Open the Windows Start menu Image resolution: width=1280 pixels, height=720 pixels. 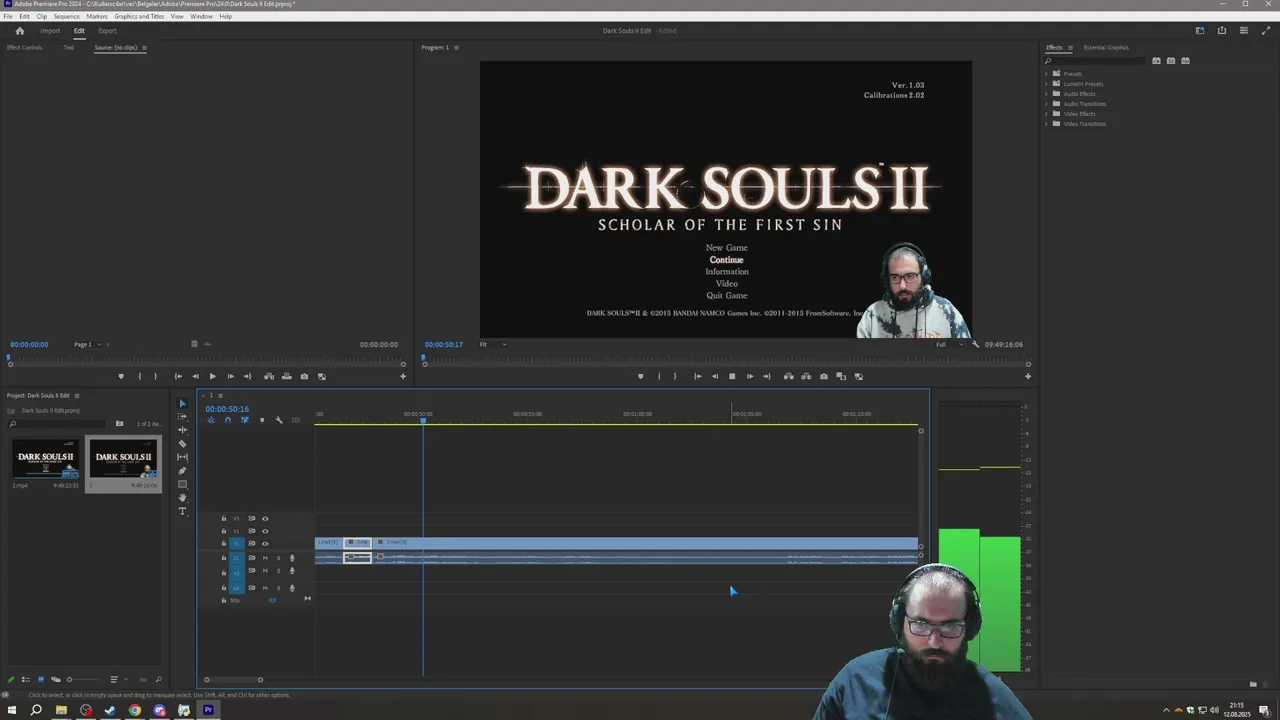[x=12, y=710]
